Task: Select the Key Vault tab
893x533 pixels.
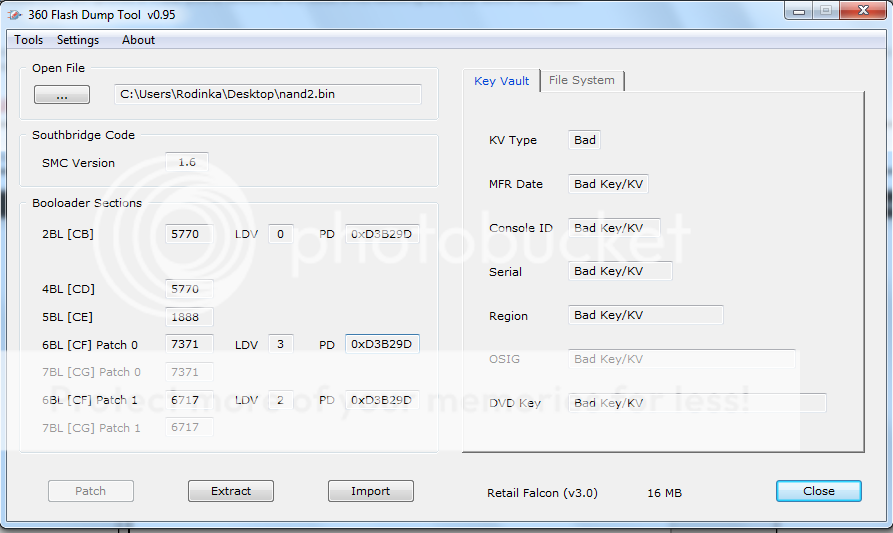Action: pyautogui.click(x=501, y=81)
